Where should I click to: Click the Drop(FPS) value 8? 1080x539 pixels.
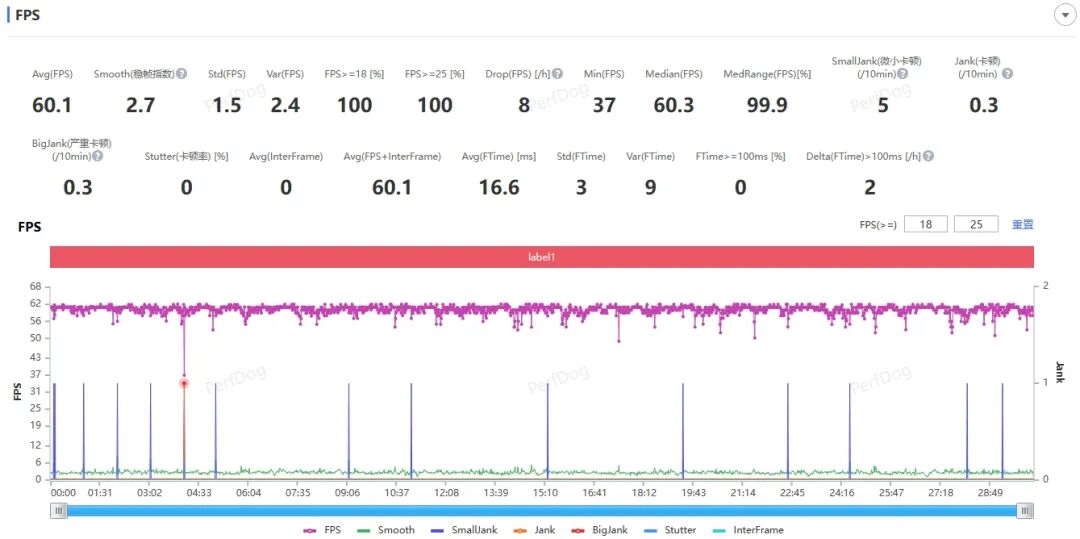524,105
